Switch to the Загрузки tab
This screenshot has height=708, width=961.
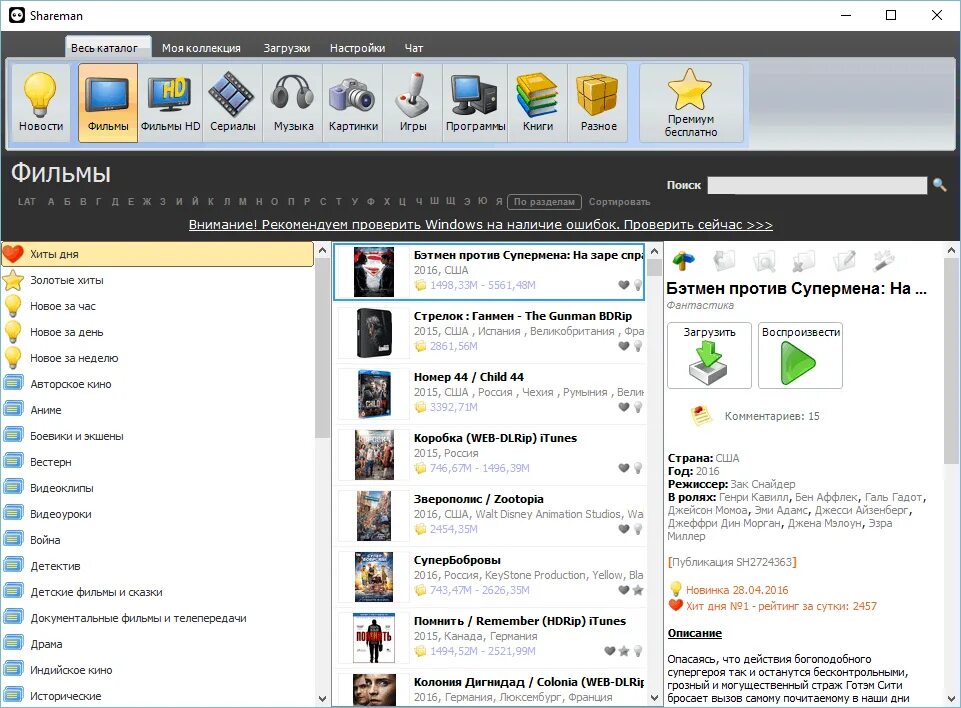287,48
